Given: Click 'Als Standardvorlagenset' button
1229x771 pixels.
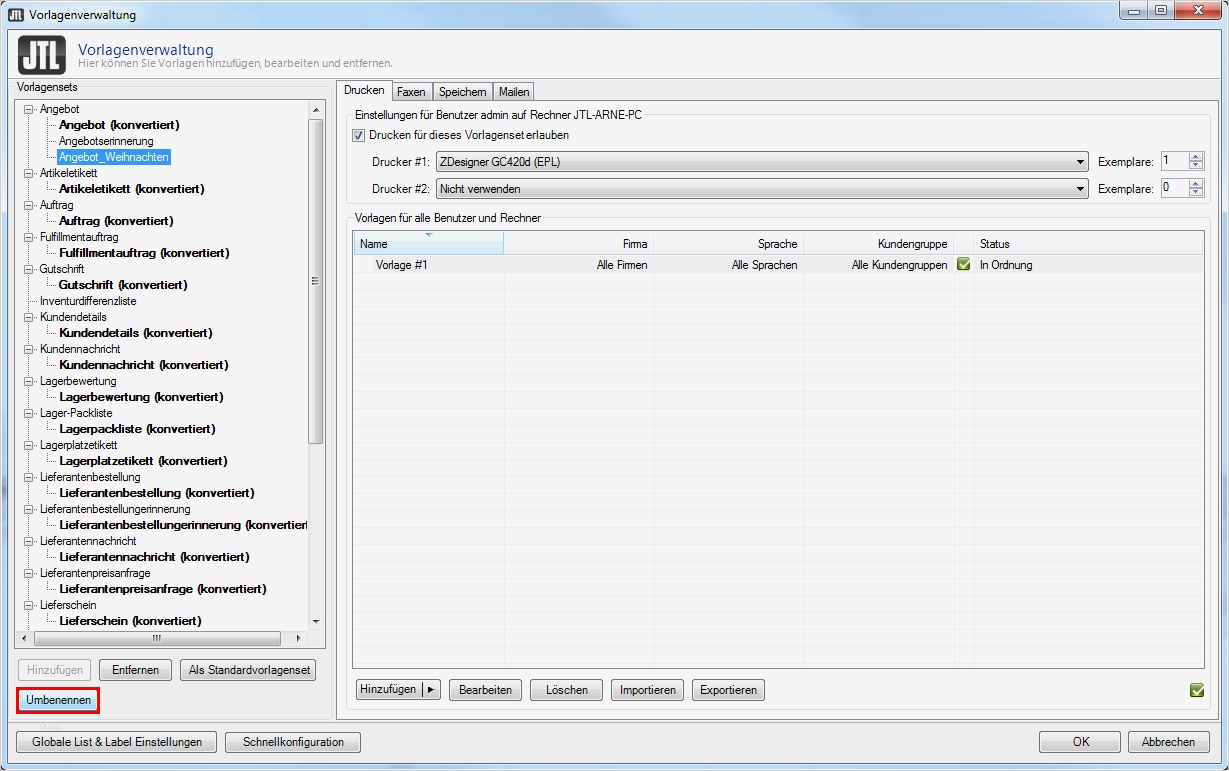Looking at the screenshot, I should pyautogui.click(x=248, y=670).
